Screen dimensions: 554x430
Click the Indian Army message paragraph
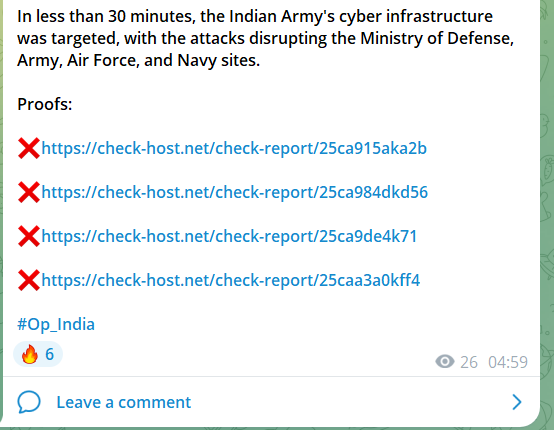click(265, 38)
